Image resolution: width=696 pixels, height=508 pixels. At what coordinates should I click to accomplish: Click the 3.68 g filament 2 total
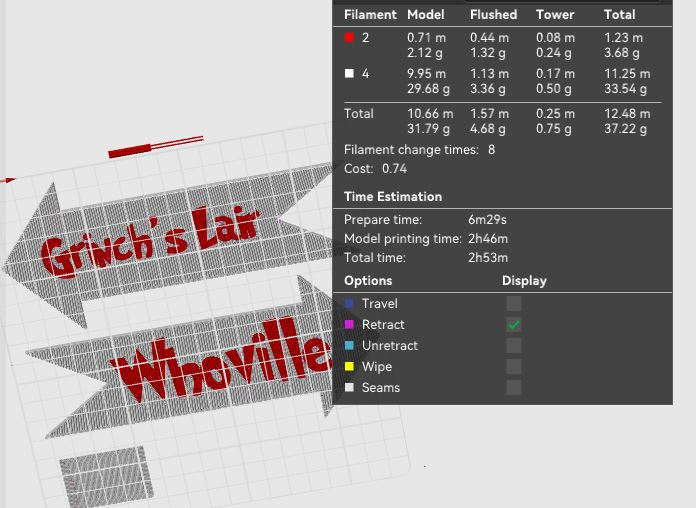pyautogui.click(x=622, y=53)
